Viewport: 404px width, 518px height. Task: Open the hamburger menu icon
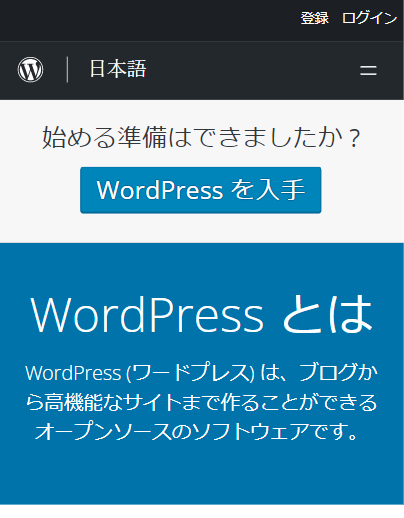(368, 70)
